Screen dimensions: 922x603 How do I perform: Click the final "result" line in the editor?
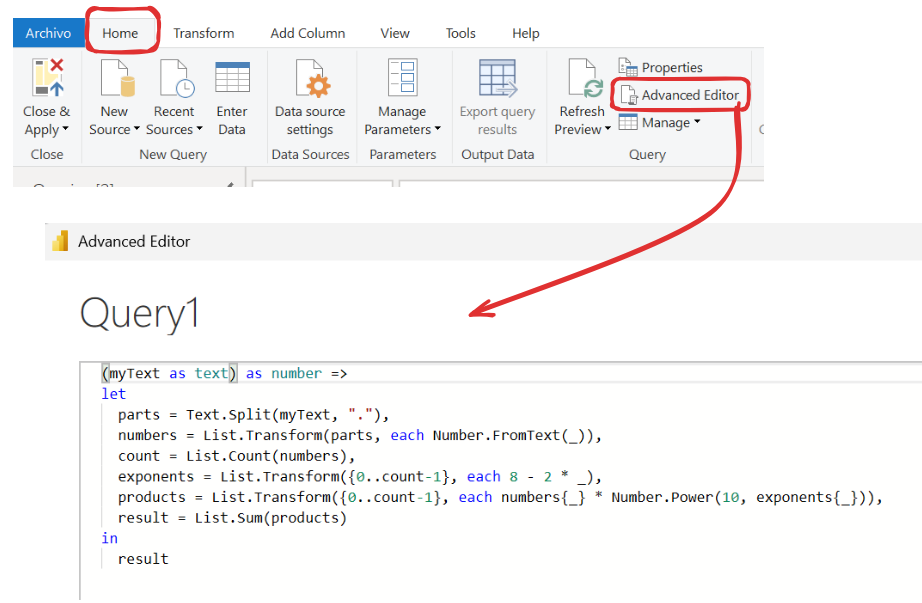click(143, 559)
